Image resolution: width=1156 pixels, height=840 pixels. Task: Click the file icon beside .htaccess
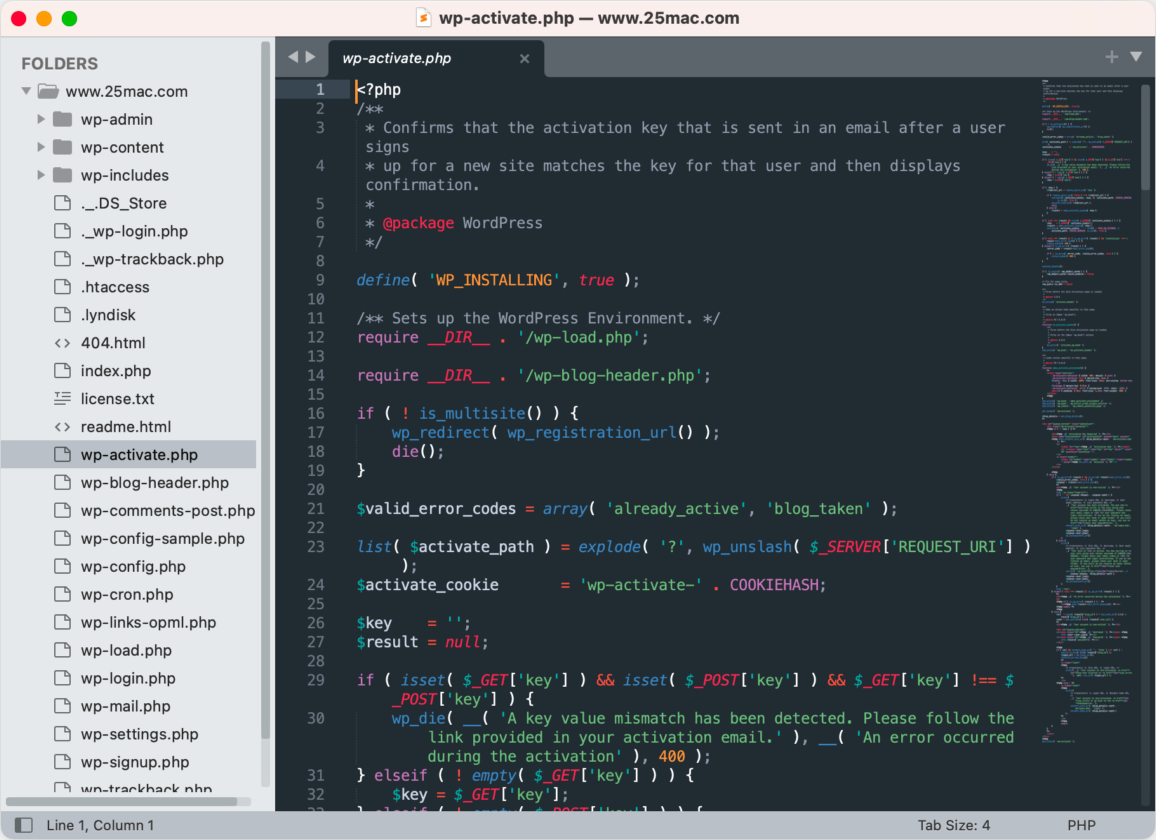(x=63, y=287)
